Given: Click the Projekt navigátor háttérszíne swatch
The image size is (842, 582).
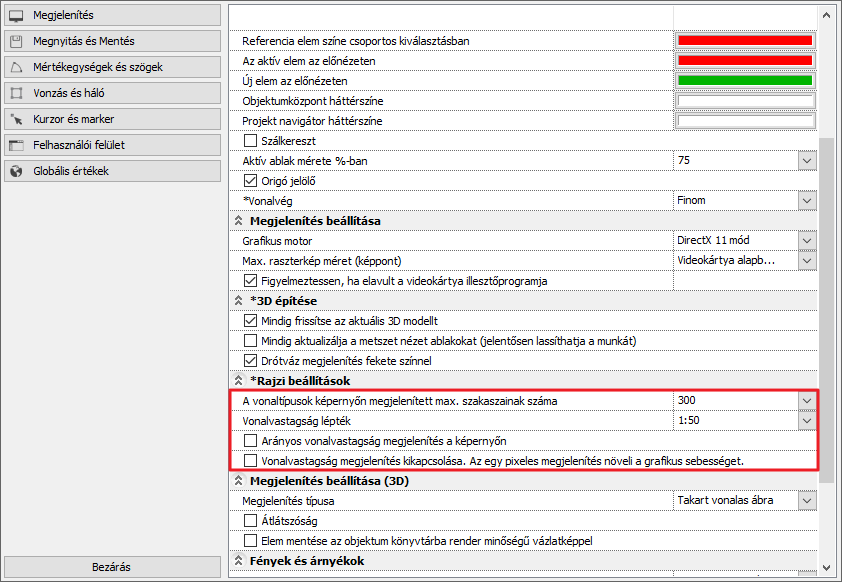Looking at the screenshot, I should pyautogui.click(x=745, y=121).
